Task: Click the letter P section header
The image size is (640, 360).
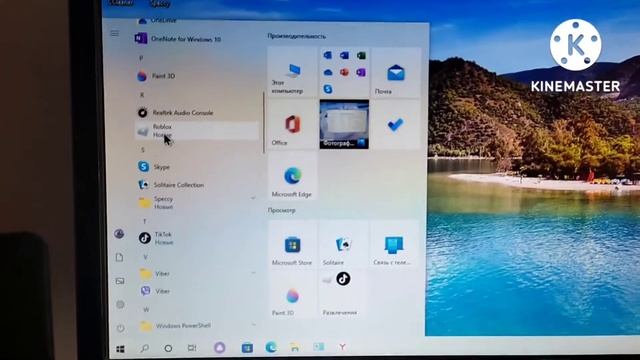Action: pos(141,58)
